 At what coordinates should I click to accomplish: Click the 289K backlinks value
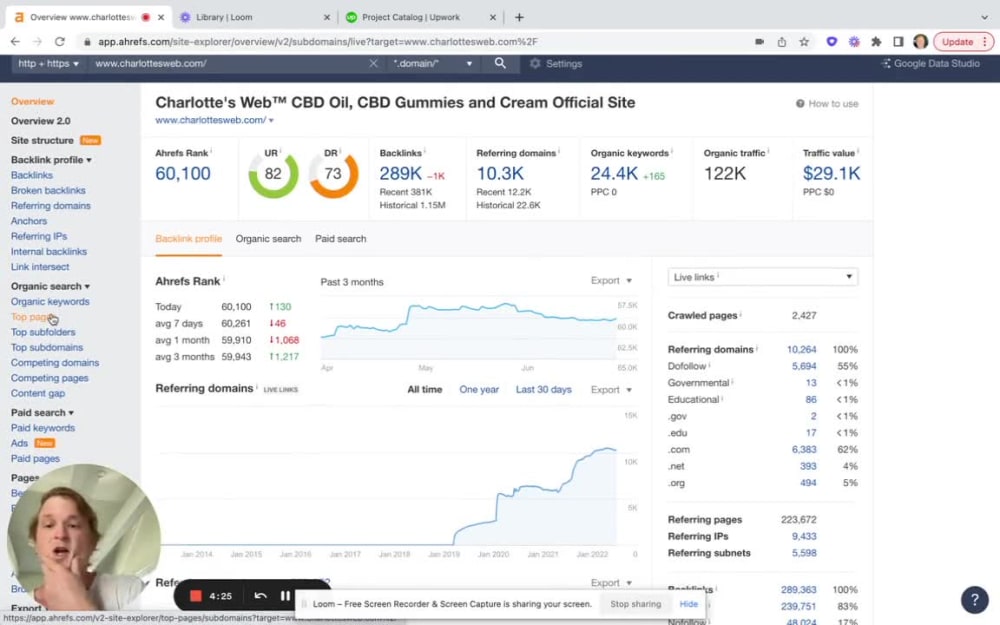401,173
